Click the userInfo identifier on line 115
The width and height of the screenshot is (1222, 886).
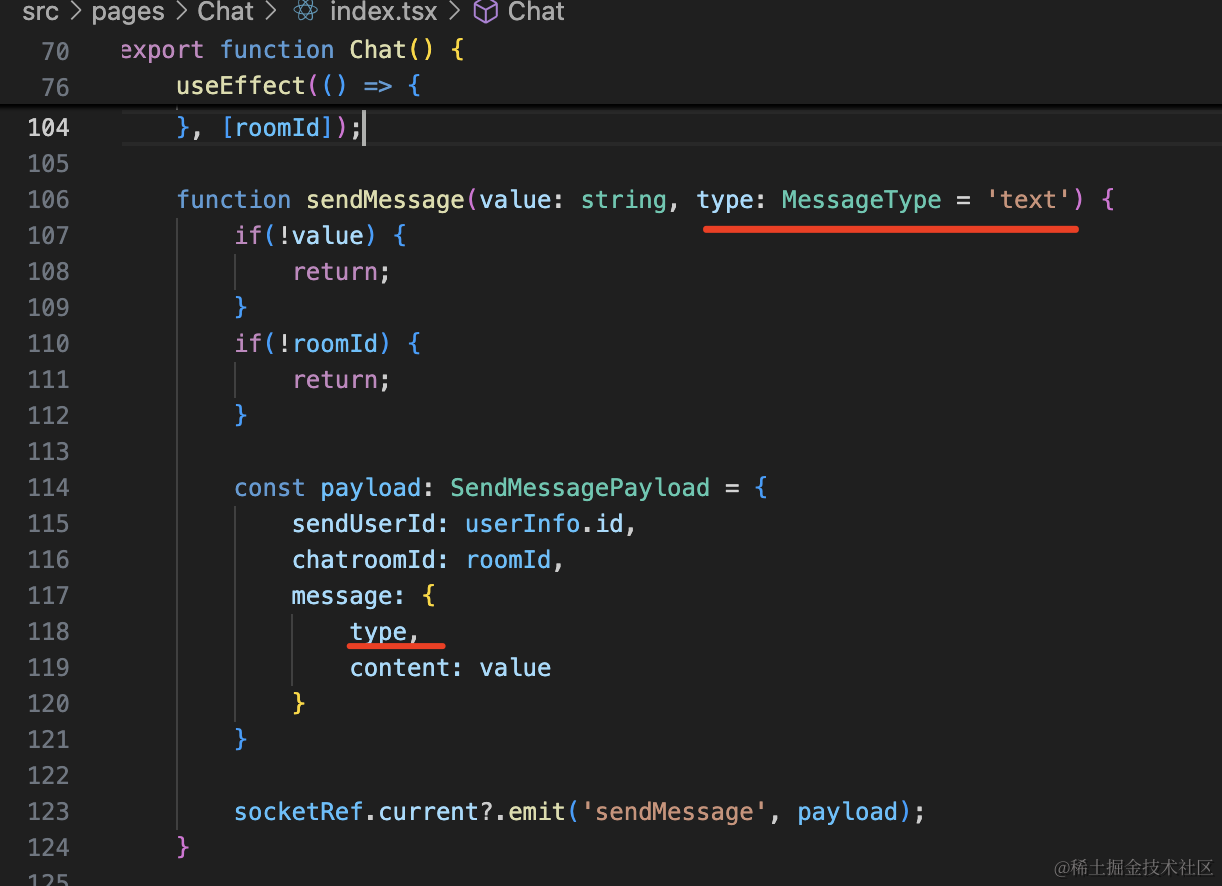pyautogui.click(x=522, y=523)
